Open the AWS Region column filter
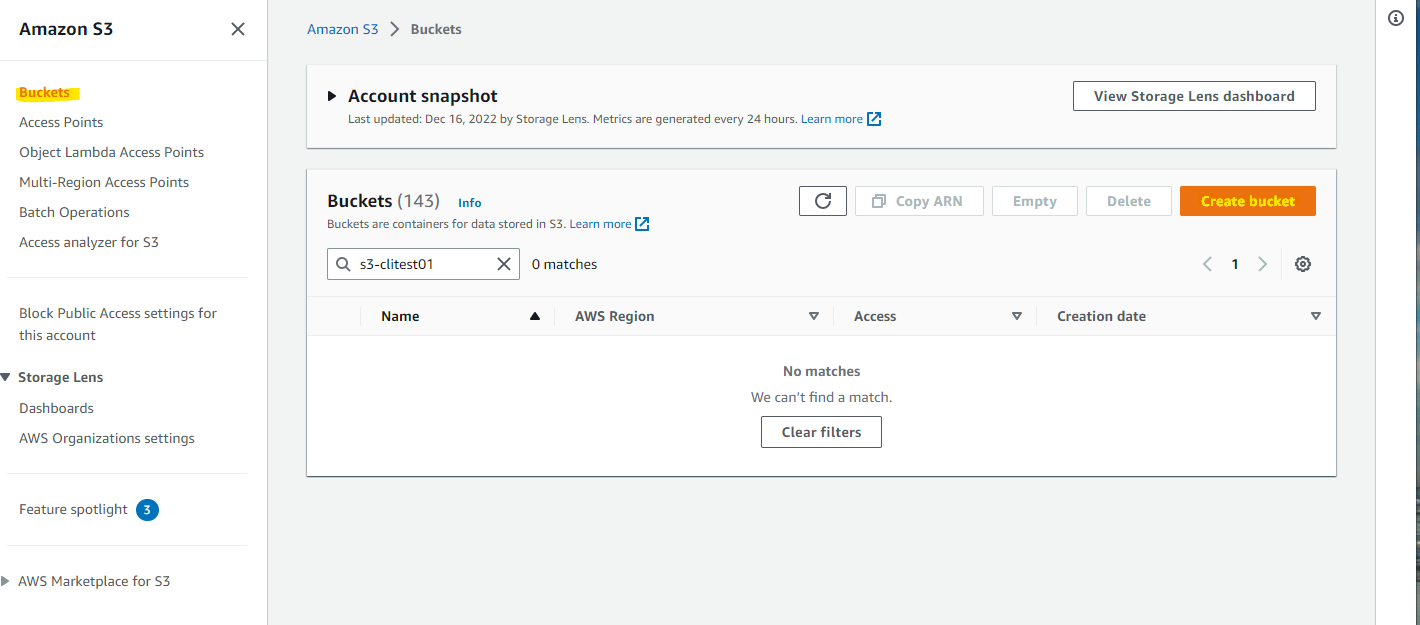 pyautogui.click(x=813, y=315)
